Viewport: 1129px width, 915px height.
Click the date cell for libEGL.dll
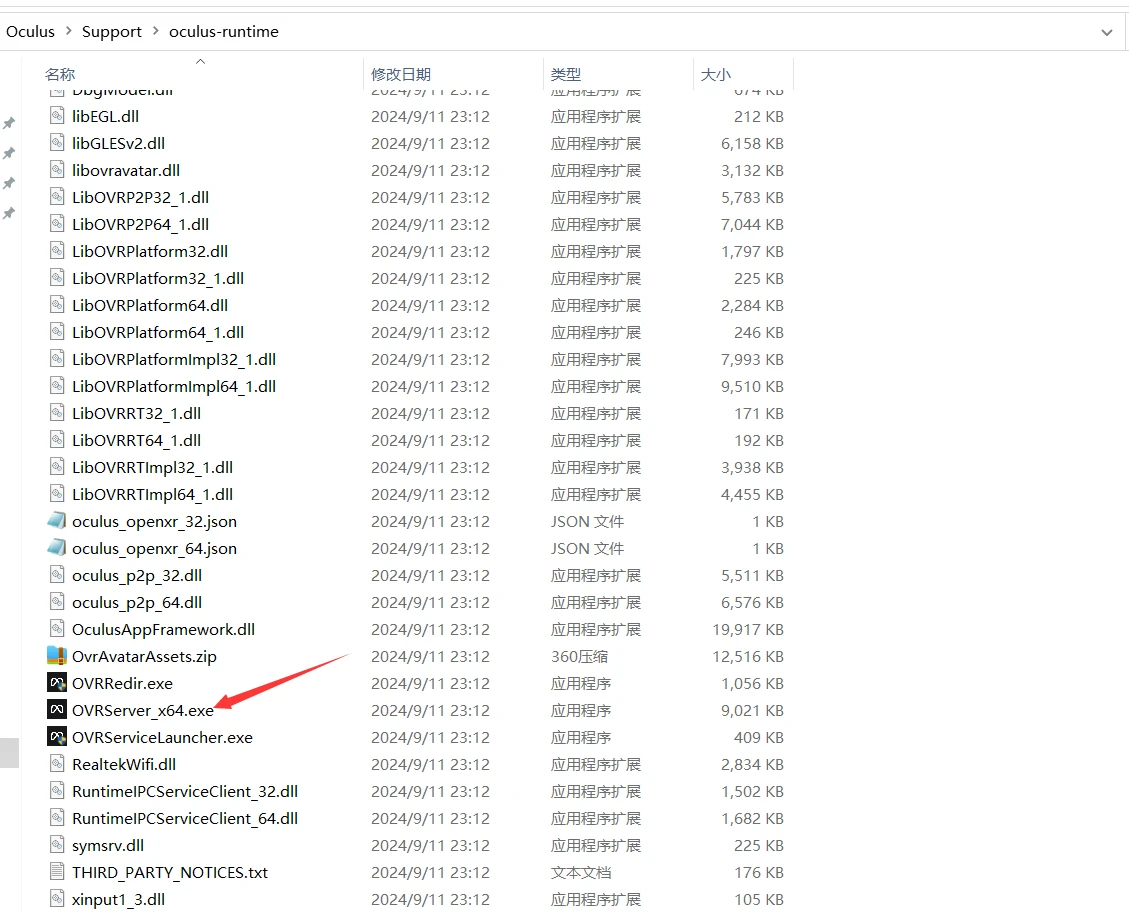click(430, 117)
